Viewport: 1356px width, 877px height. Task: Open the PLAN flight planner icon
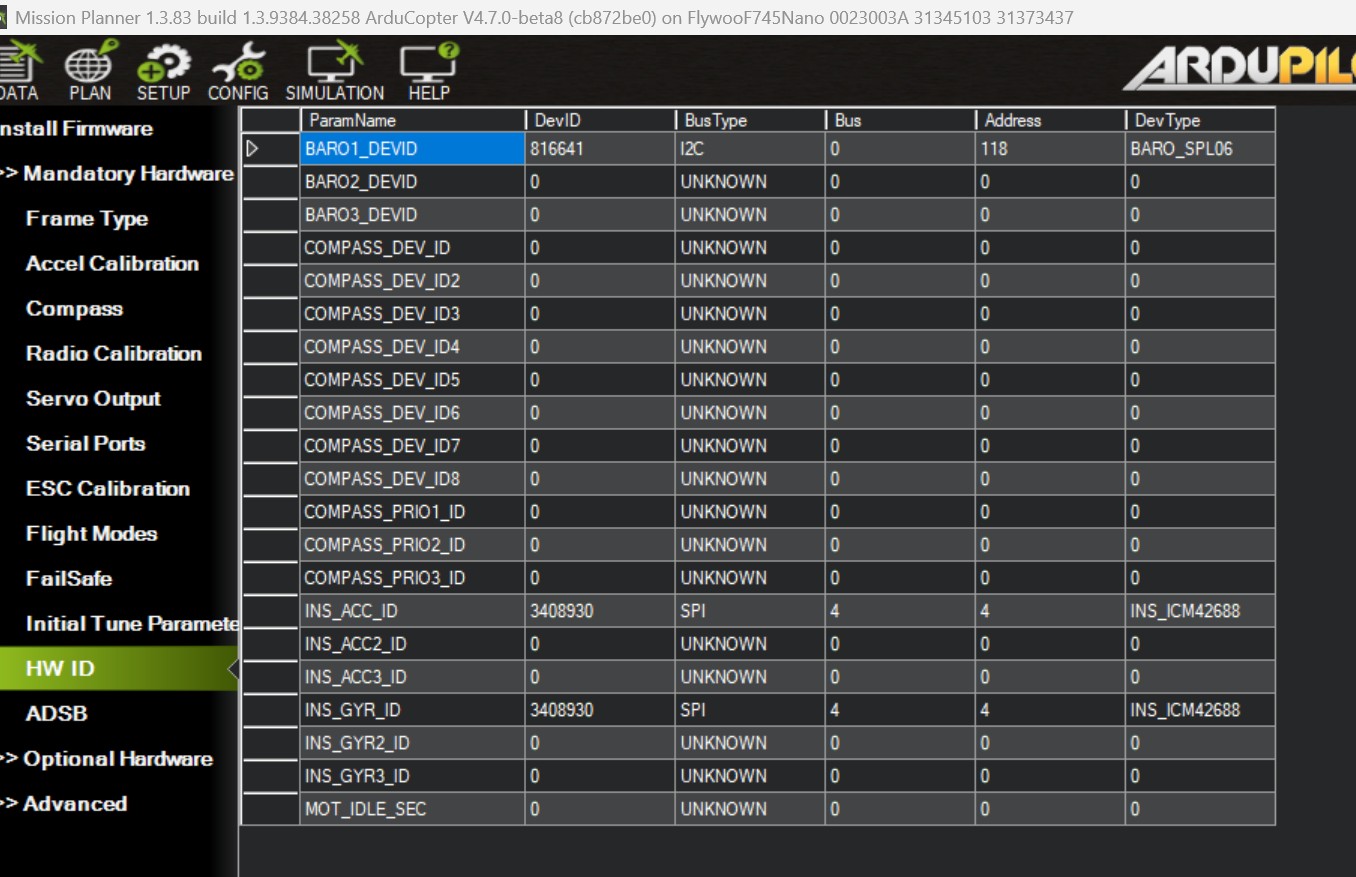[x=90, y=72]
